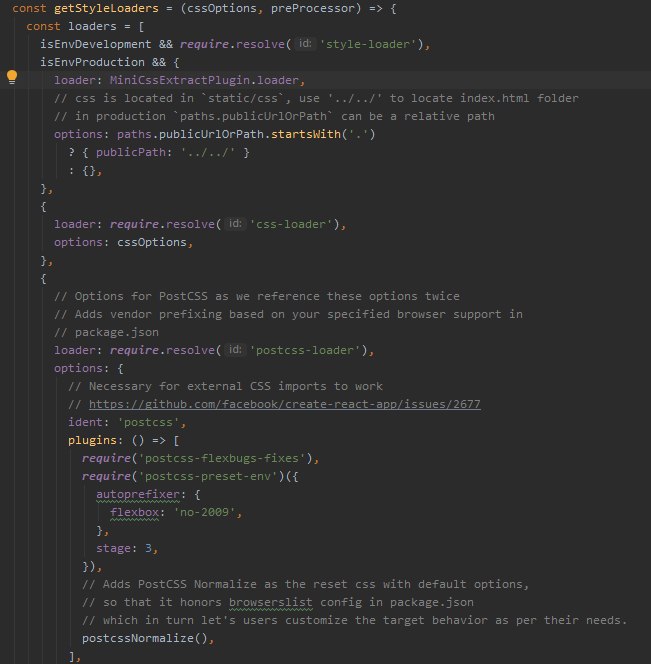Click the ident property key
The height and width of the screenshot is (664, 651).
coord(86,422)
